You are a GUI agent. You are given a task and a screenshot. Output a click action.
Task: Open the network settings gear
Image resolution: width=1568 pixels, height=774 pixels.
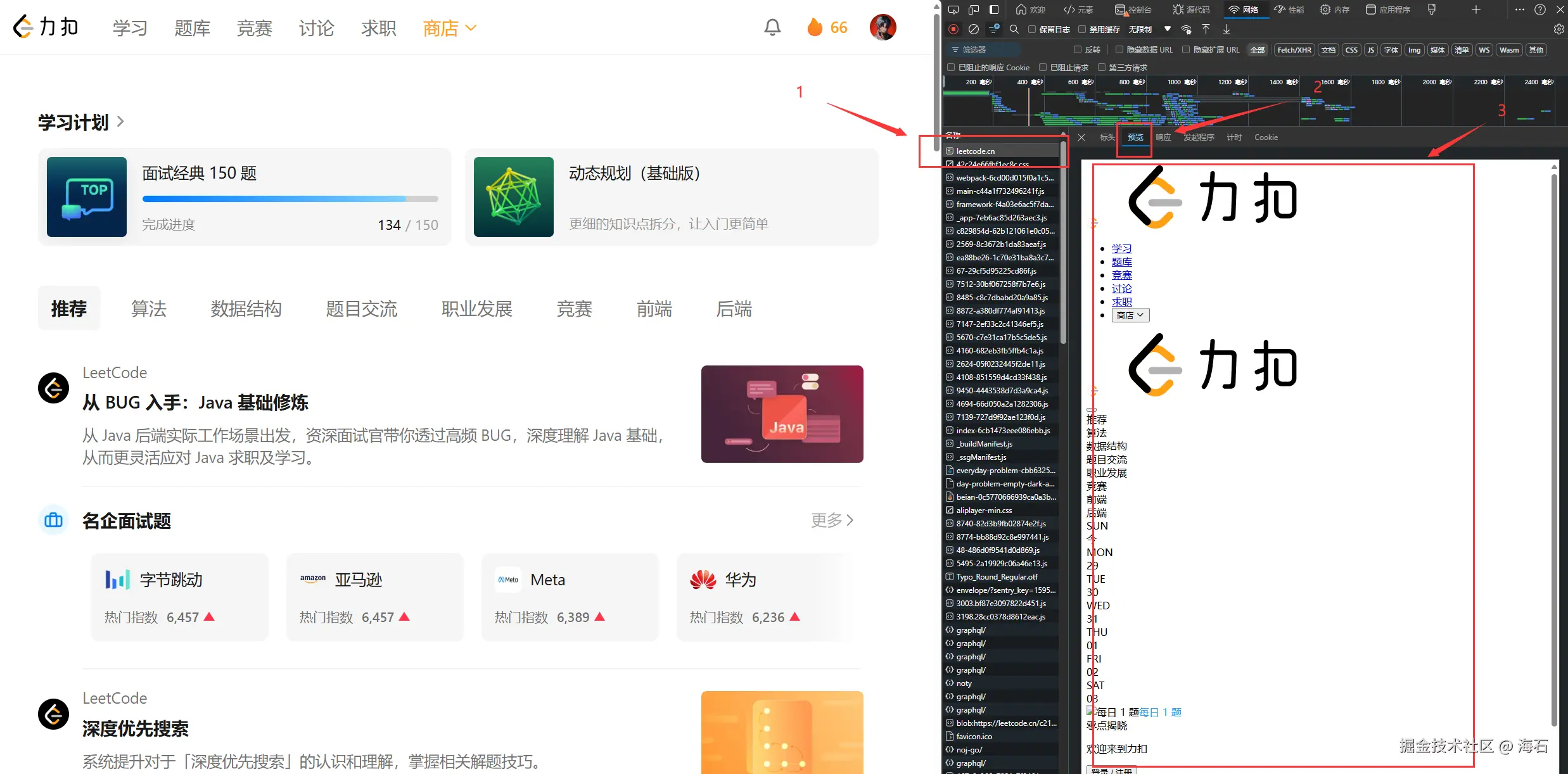1559,29
